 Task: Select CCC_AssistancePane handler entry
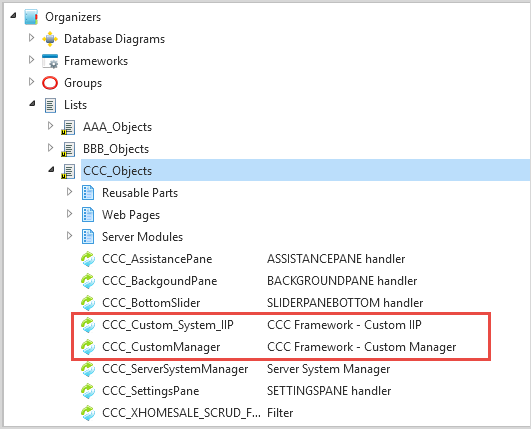(157, 259)
